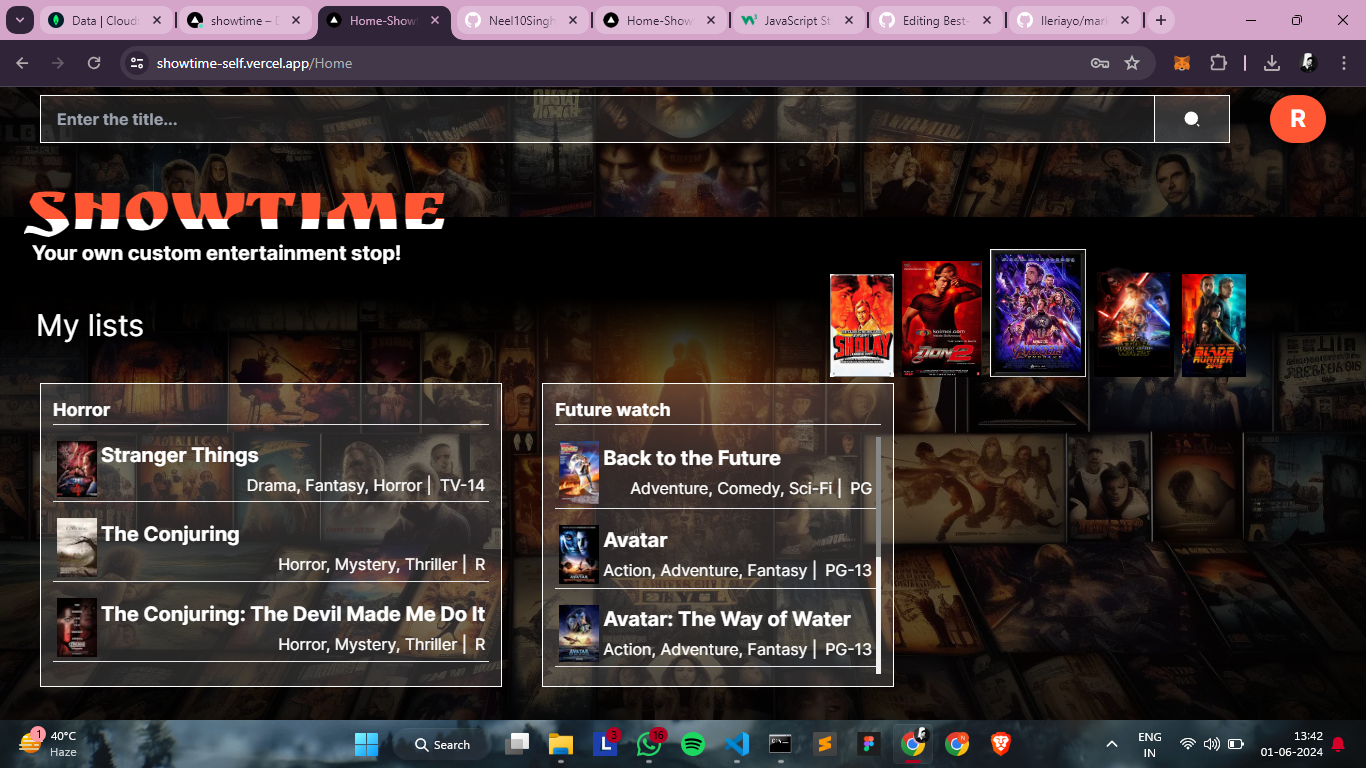Screen dimensions: 1366x768
Task: Open Avatar: The Way of Water entry
Action: pos(727,619)
